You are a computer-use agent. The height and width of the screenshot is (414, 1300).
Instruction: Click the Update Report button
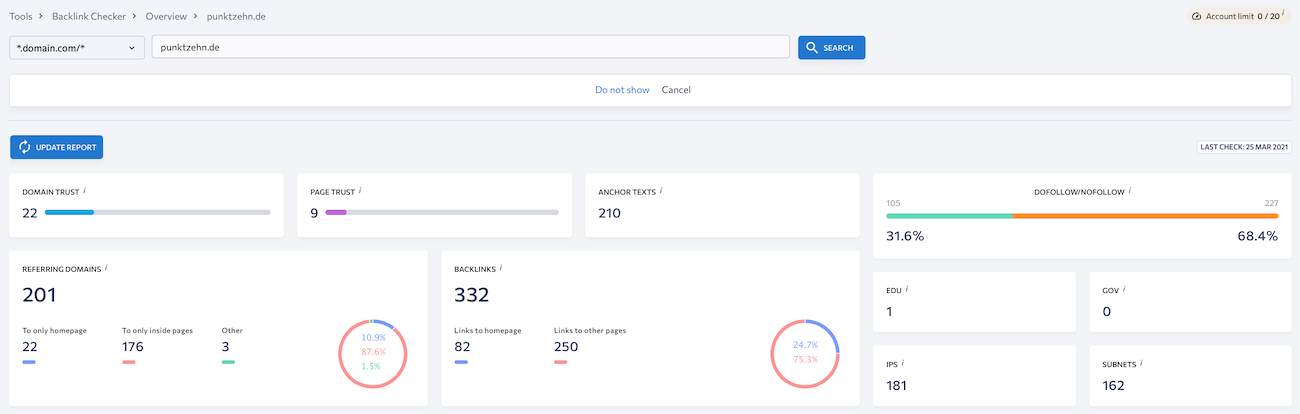57,147
